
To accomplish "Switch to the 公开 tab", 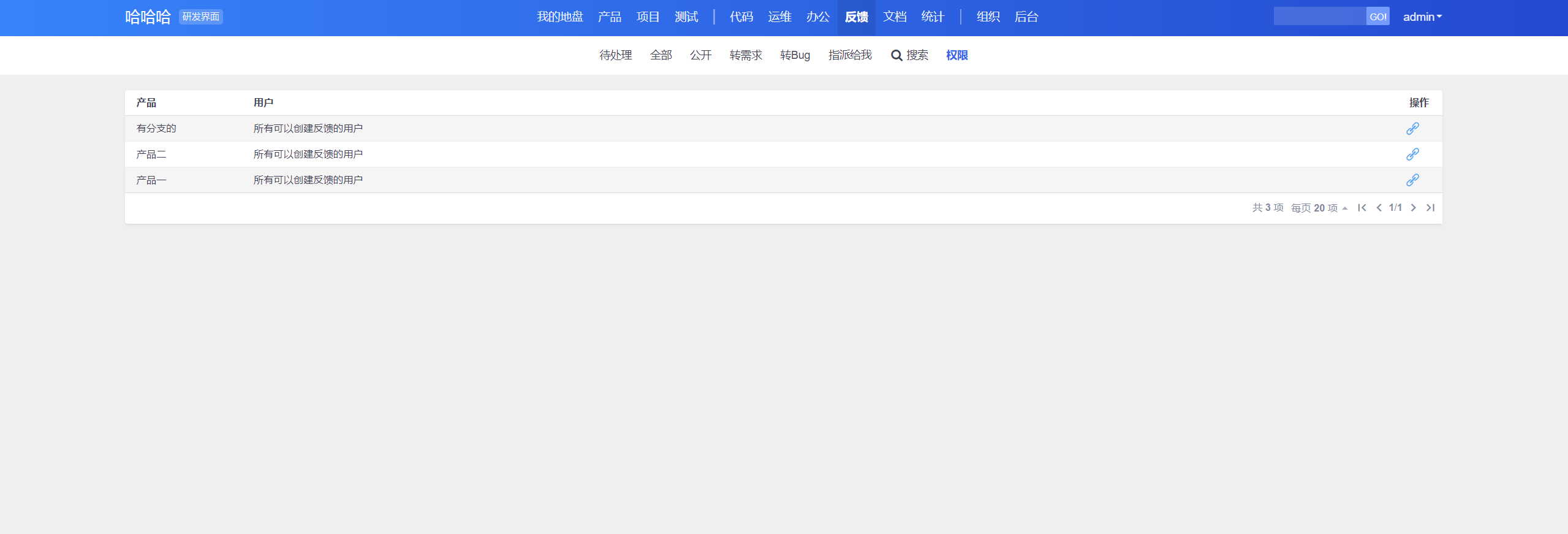I will click(x=701, y=55).
